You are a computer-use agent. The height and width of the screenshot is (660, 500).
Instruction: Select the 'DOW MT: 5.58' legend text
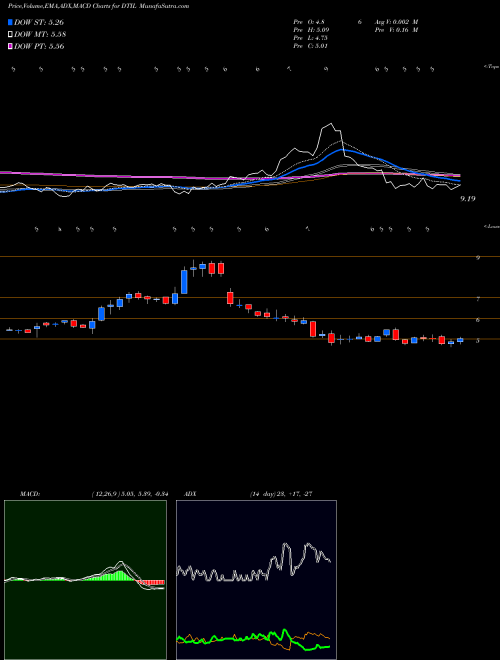click(40, 35)
